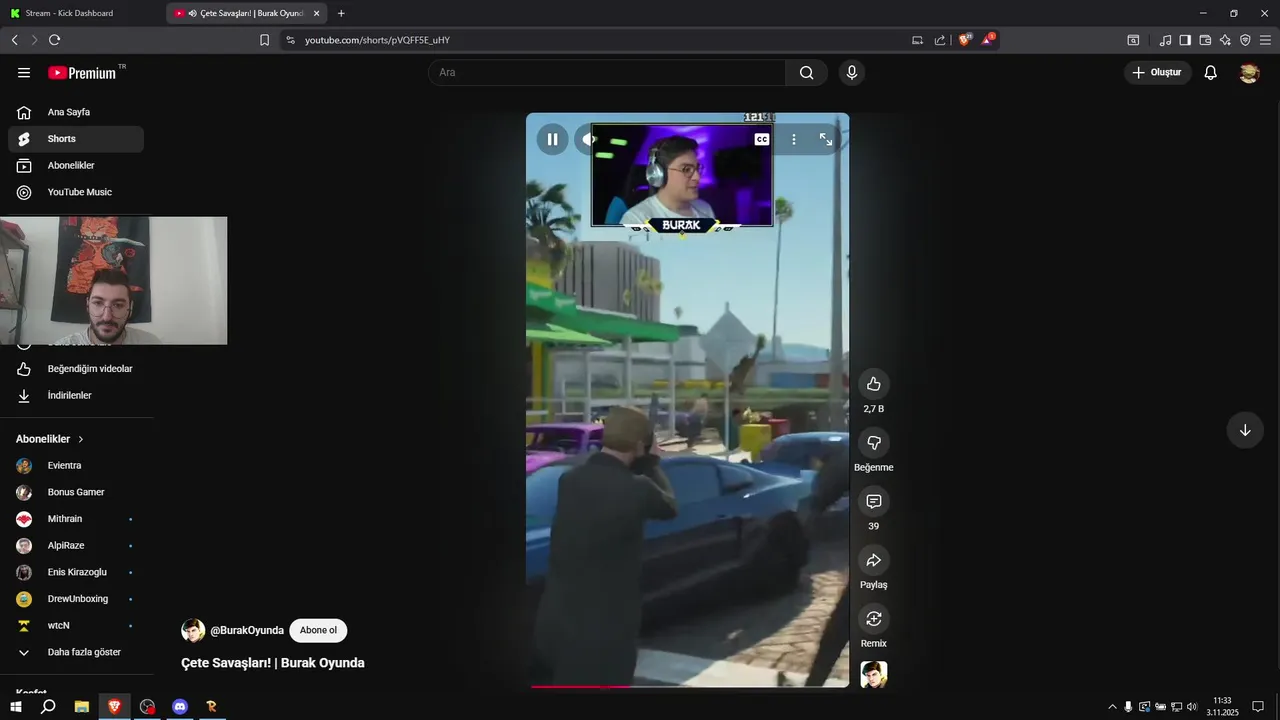Open File Explorer from the taskbar

tap(82, 706)
